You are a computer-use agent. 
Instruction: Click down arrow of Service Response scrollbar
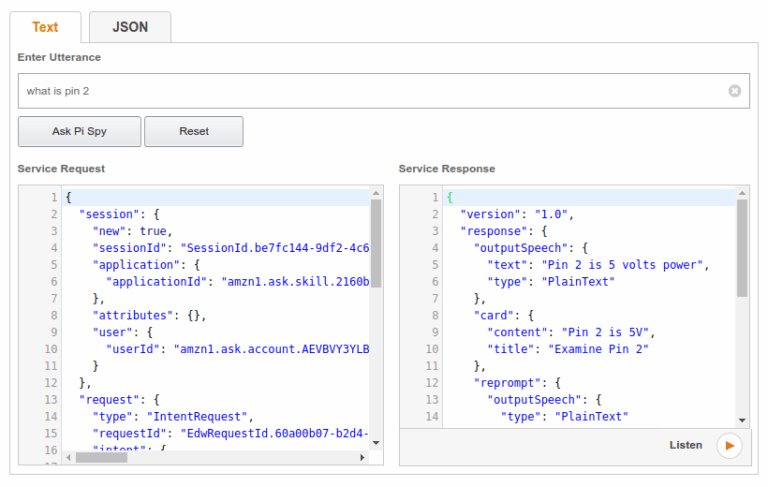click(742, 420)
